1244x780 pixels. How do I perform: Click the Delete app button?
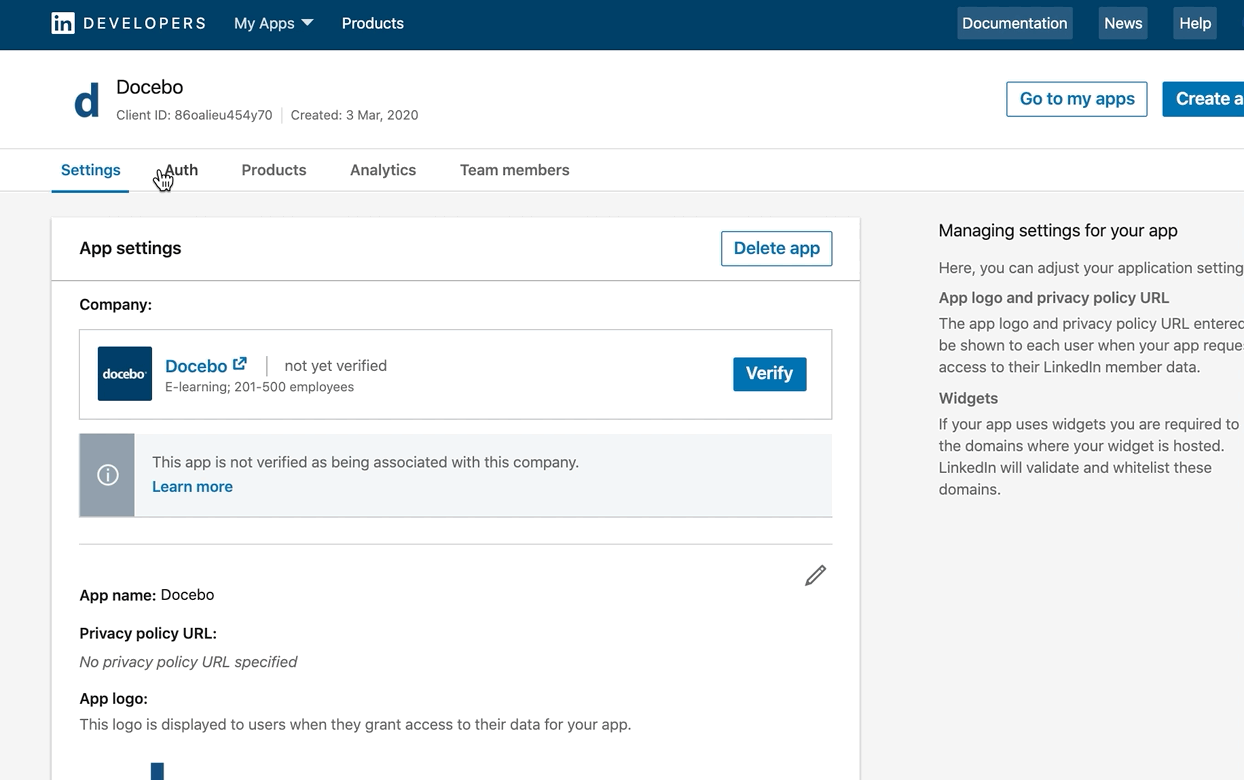pyautogui.click(x=776, y=248)
